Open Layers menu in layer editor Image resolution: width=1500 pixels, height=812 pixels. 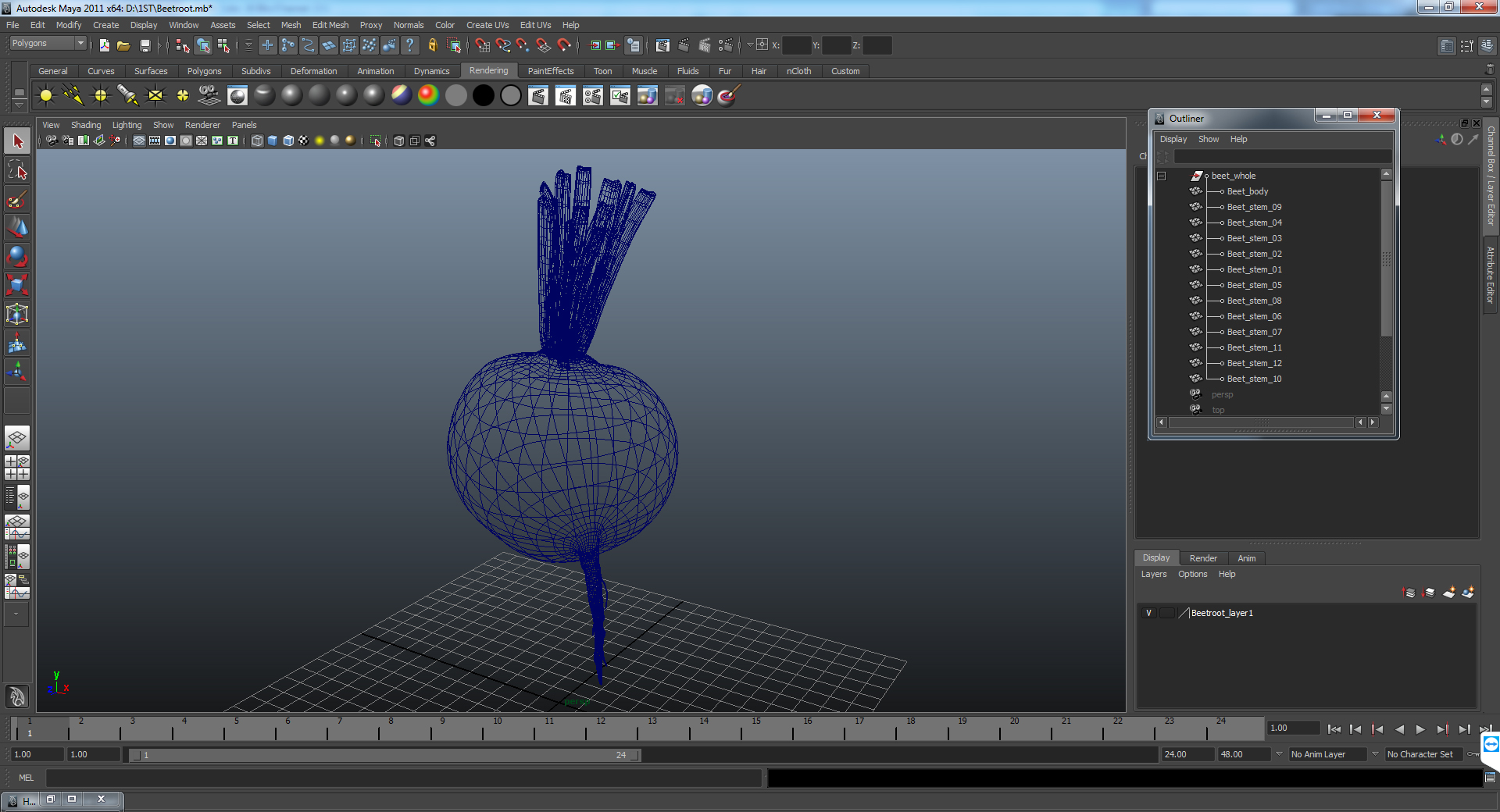click(x=1154, y=574)
